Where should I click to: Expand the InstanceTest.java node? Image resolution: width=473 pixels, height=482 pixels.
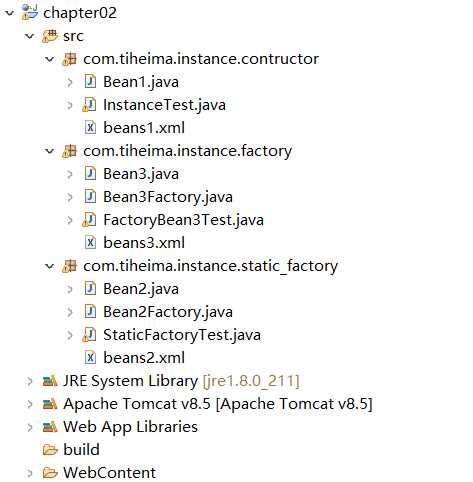pyautogui.click(x=70, y=105)
